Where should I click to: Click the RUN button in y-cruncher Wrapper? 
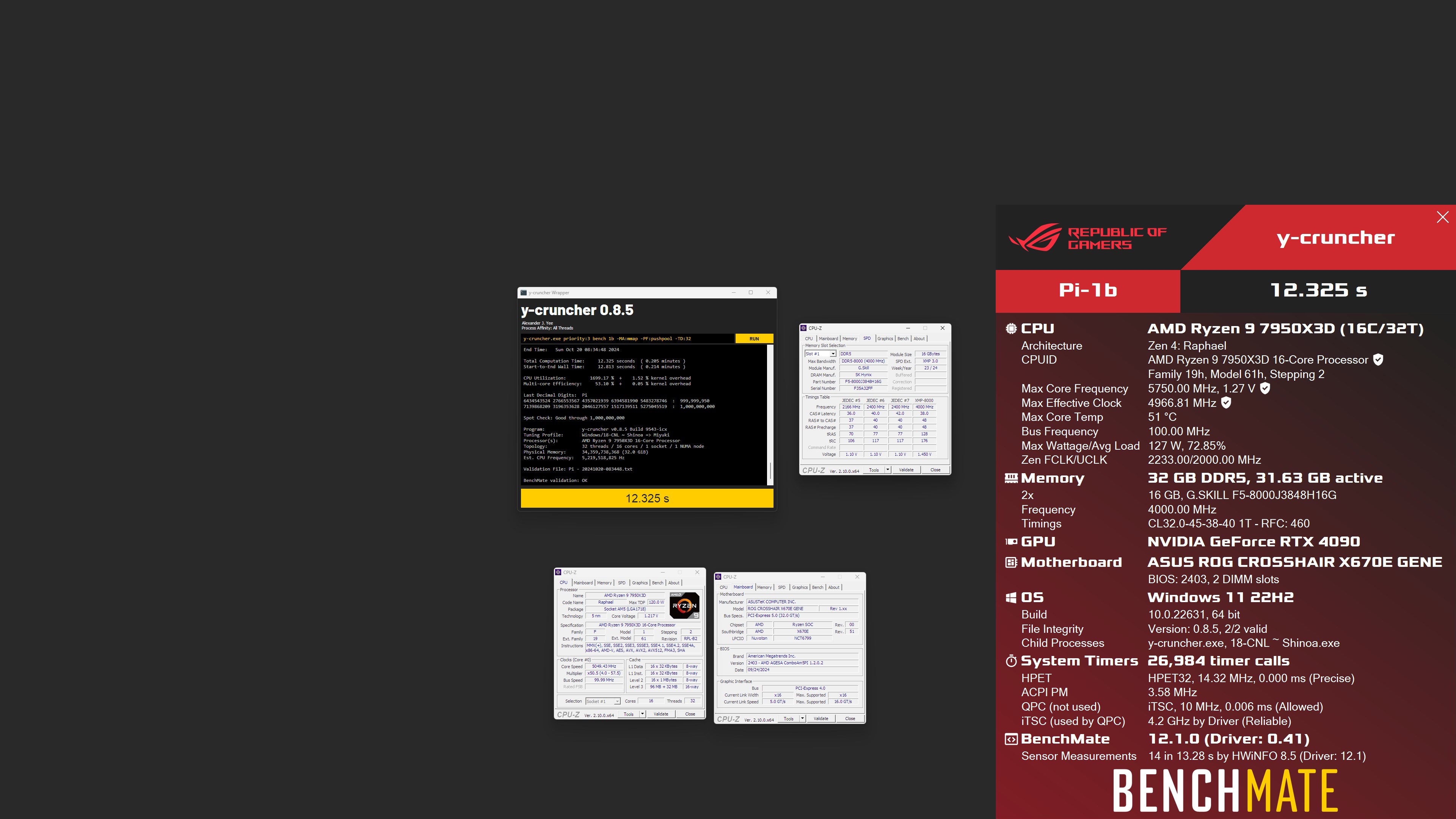tap(754, 339)
